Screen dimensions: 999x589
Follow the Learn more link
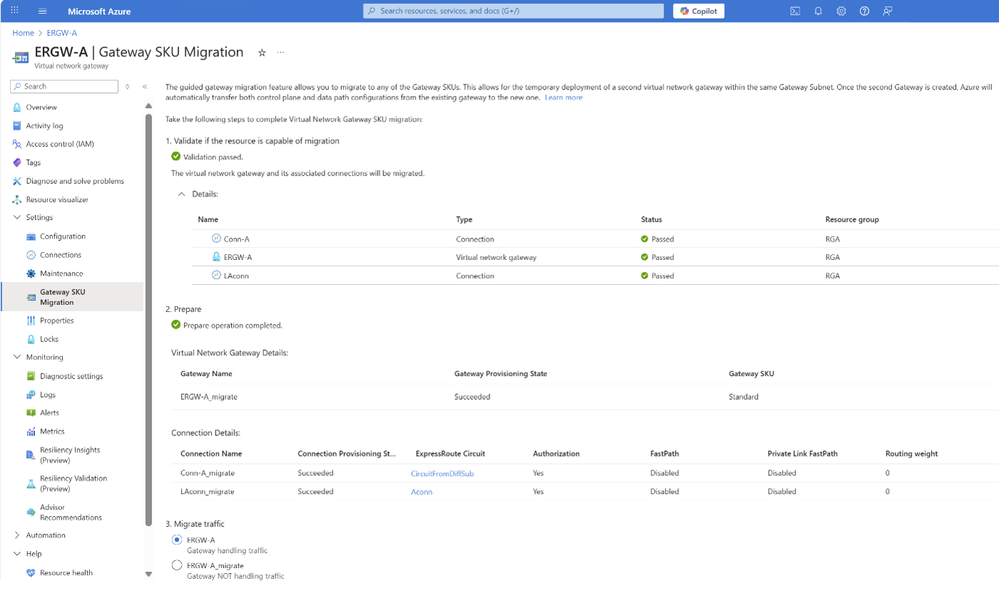563,98
